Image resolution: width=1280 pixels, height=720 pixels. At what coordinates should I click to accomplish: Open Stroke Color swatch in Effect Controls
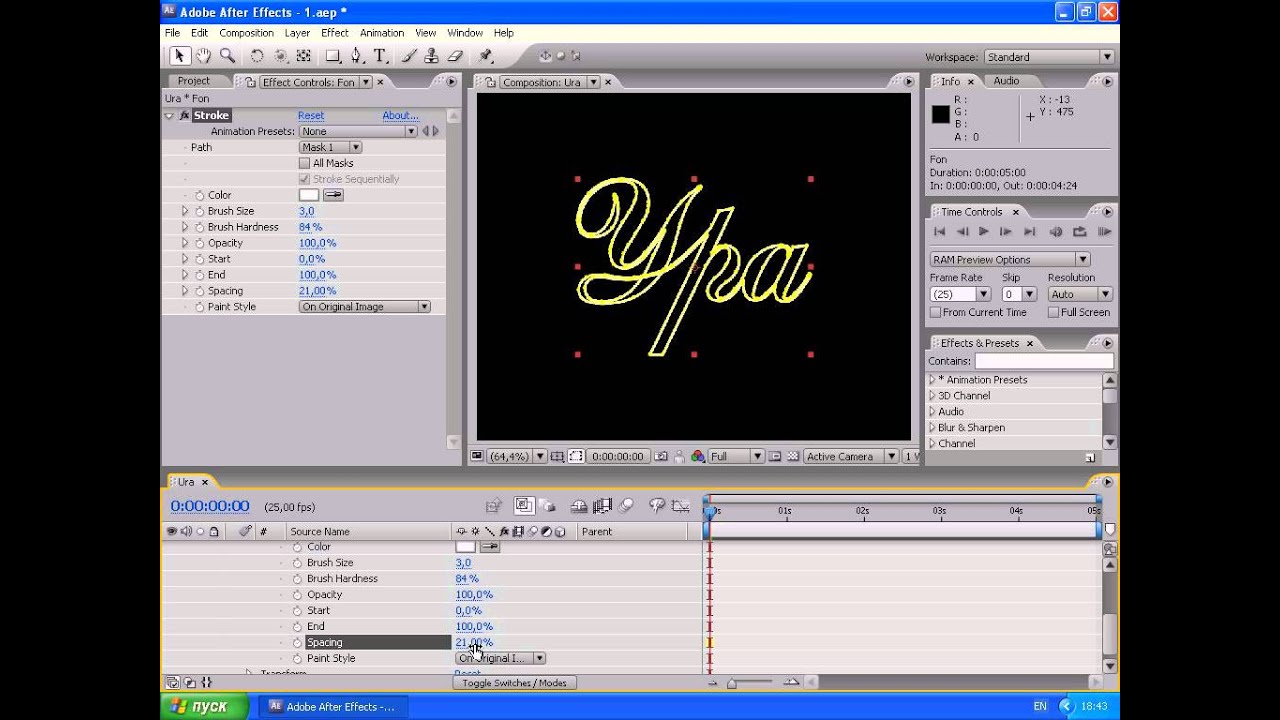pos(309,195)
